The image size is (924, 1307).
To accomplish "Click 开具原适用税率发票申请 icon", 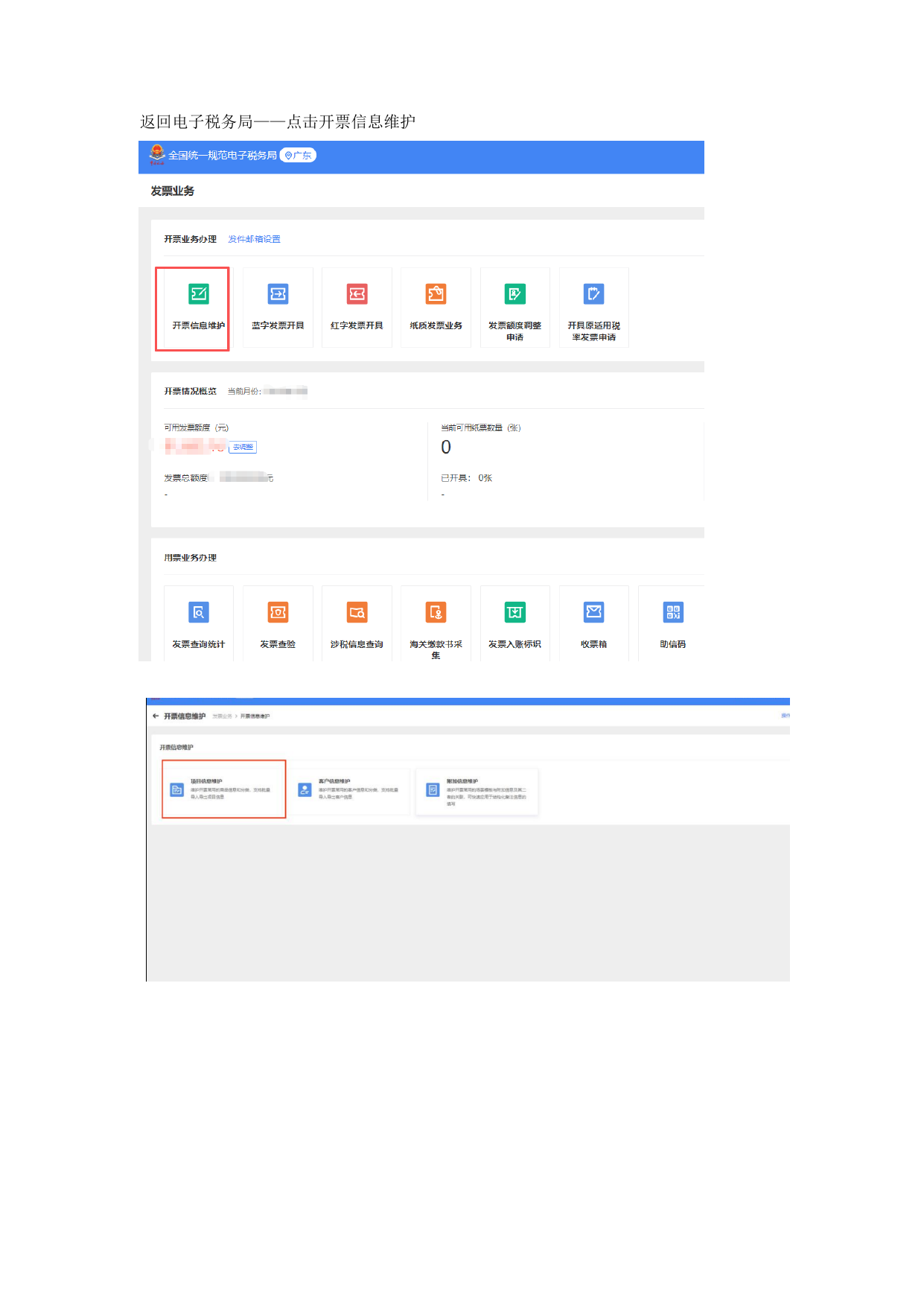I will pyautogui.click(x=593, y=294).
